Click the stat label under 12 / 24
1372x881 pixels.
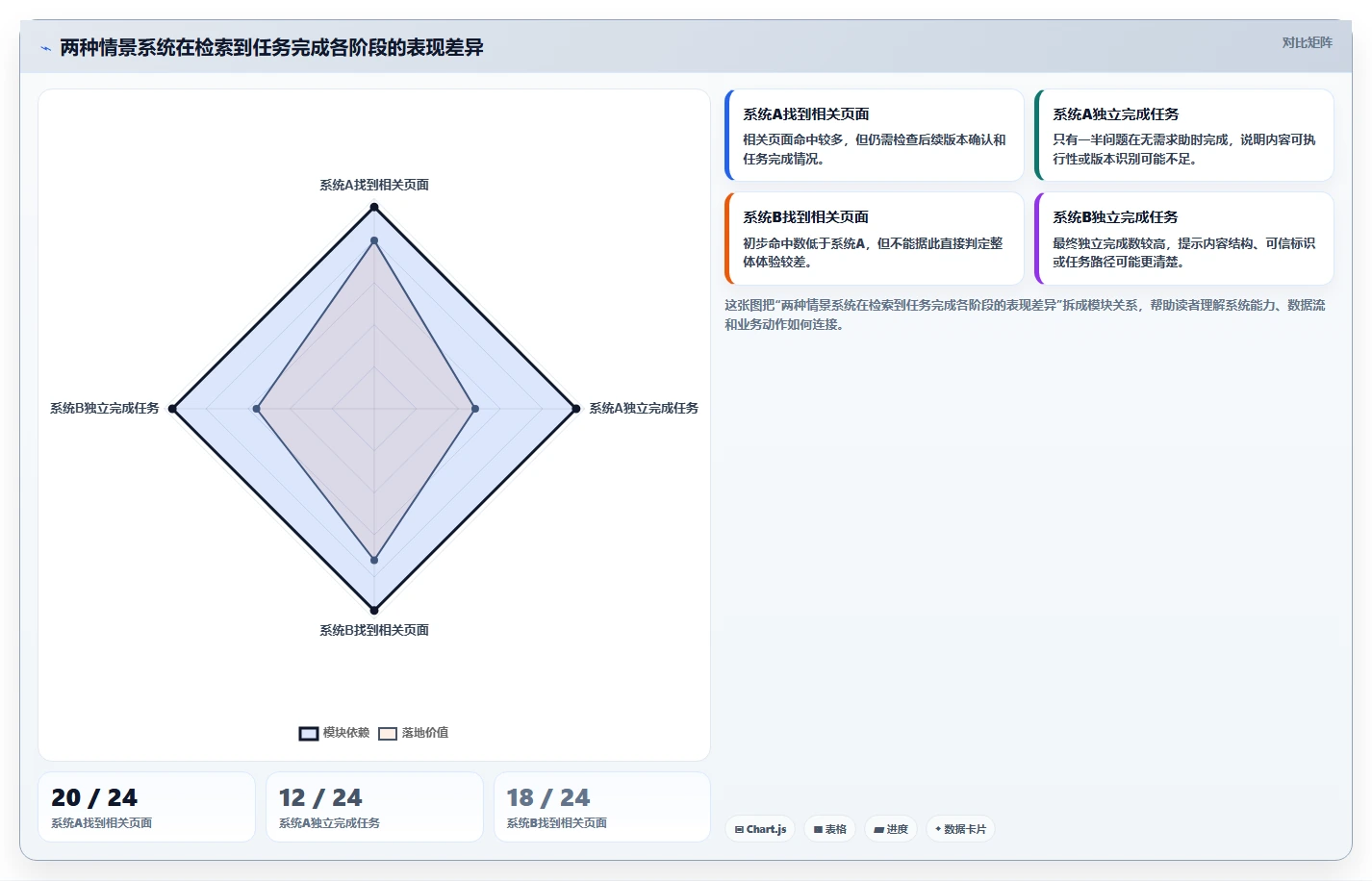point(329,823)
